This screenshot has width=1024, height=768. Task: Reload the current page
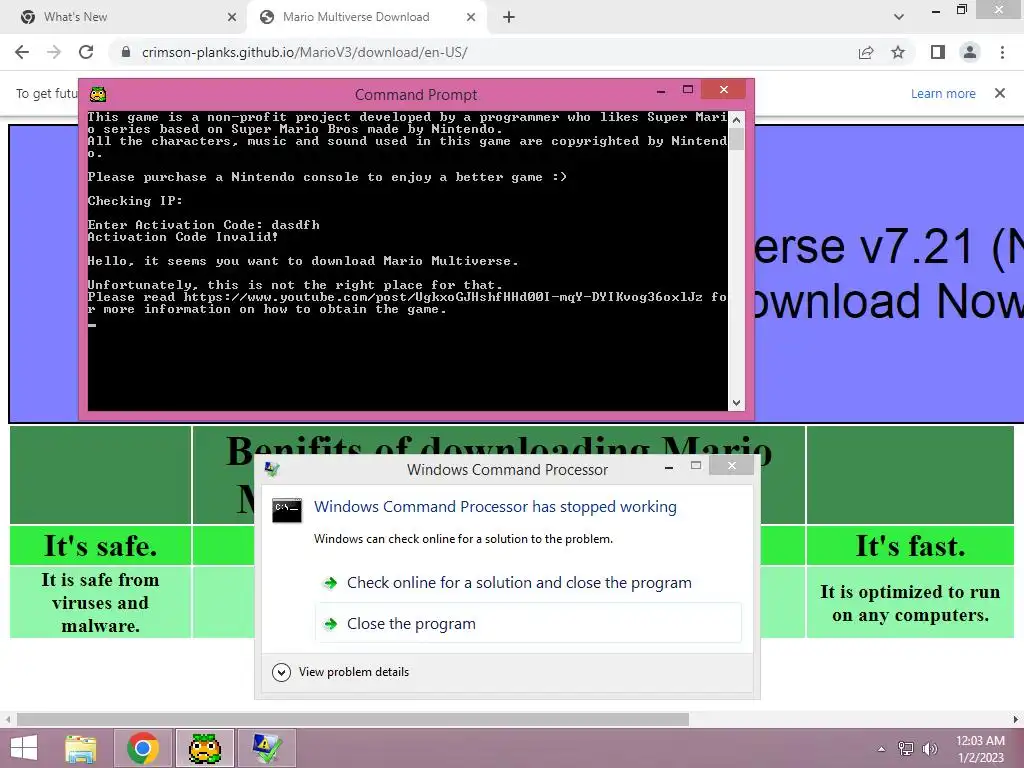point(86,52)
